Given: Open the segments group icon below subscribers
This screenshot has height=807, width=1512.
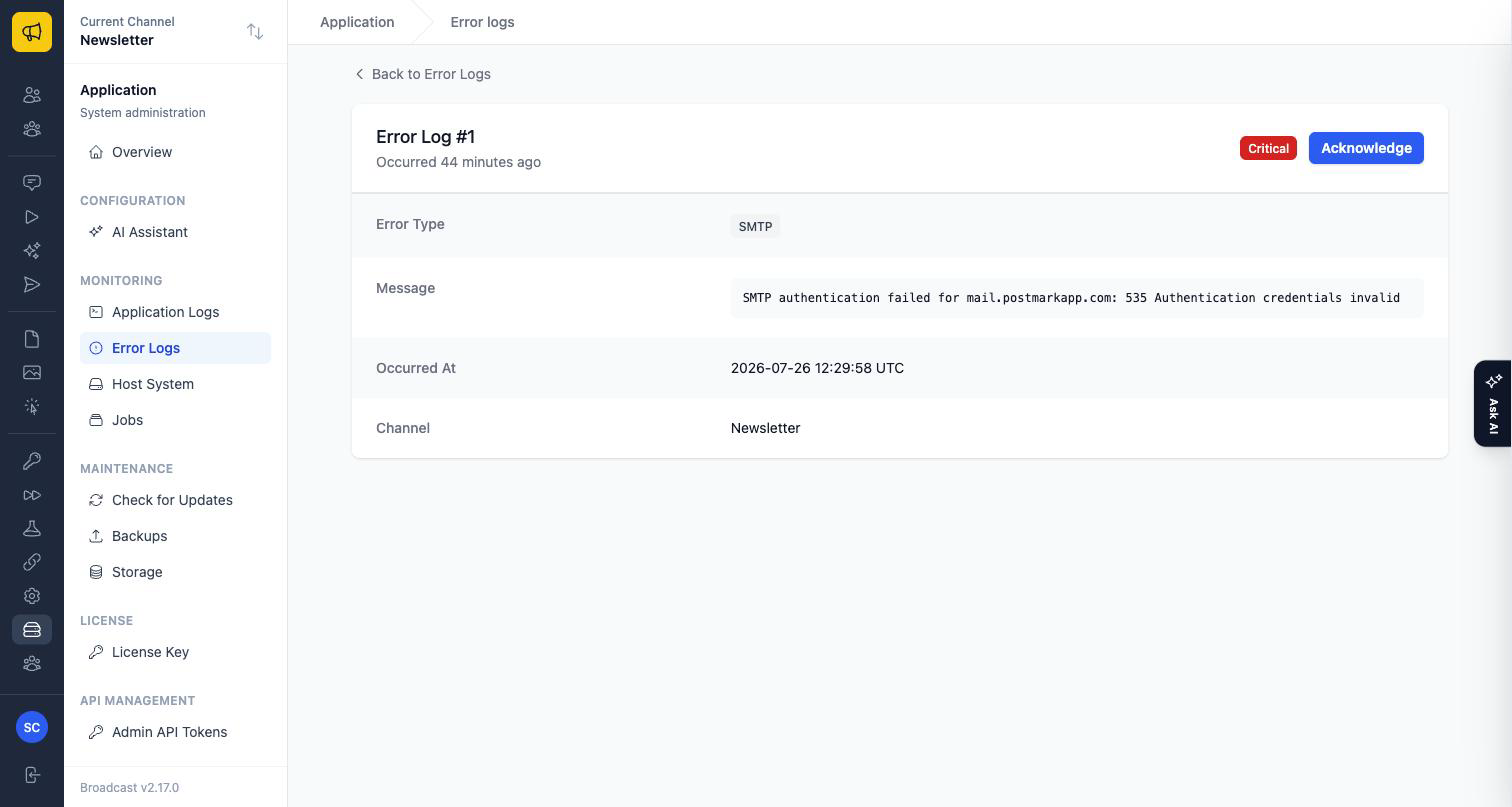Looking at the screenshot, I should pos(32,129).
